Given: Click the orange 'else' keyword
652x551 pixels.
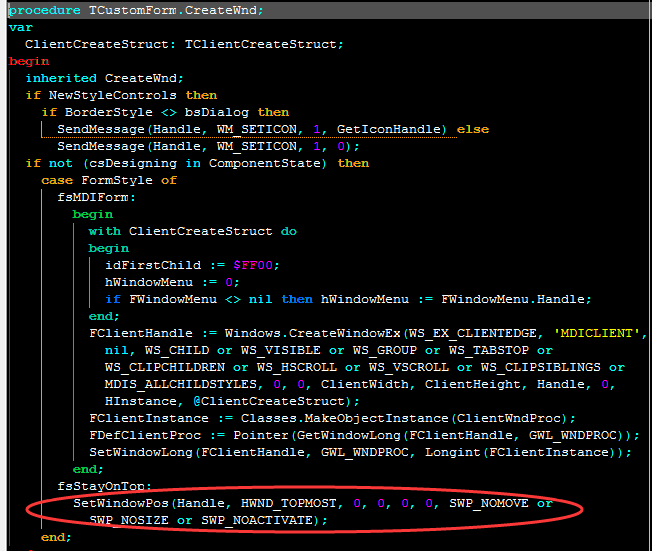Looking at the screenshot, I should [473, 129].
